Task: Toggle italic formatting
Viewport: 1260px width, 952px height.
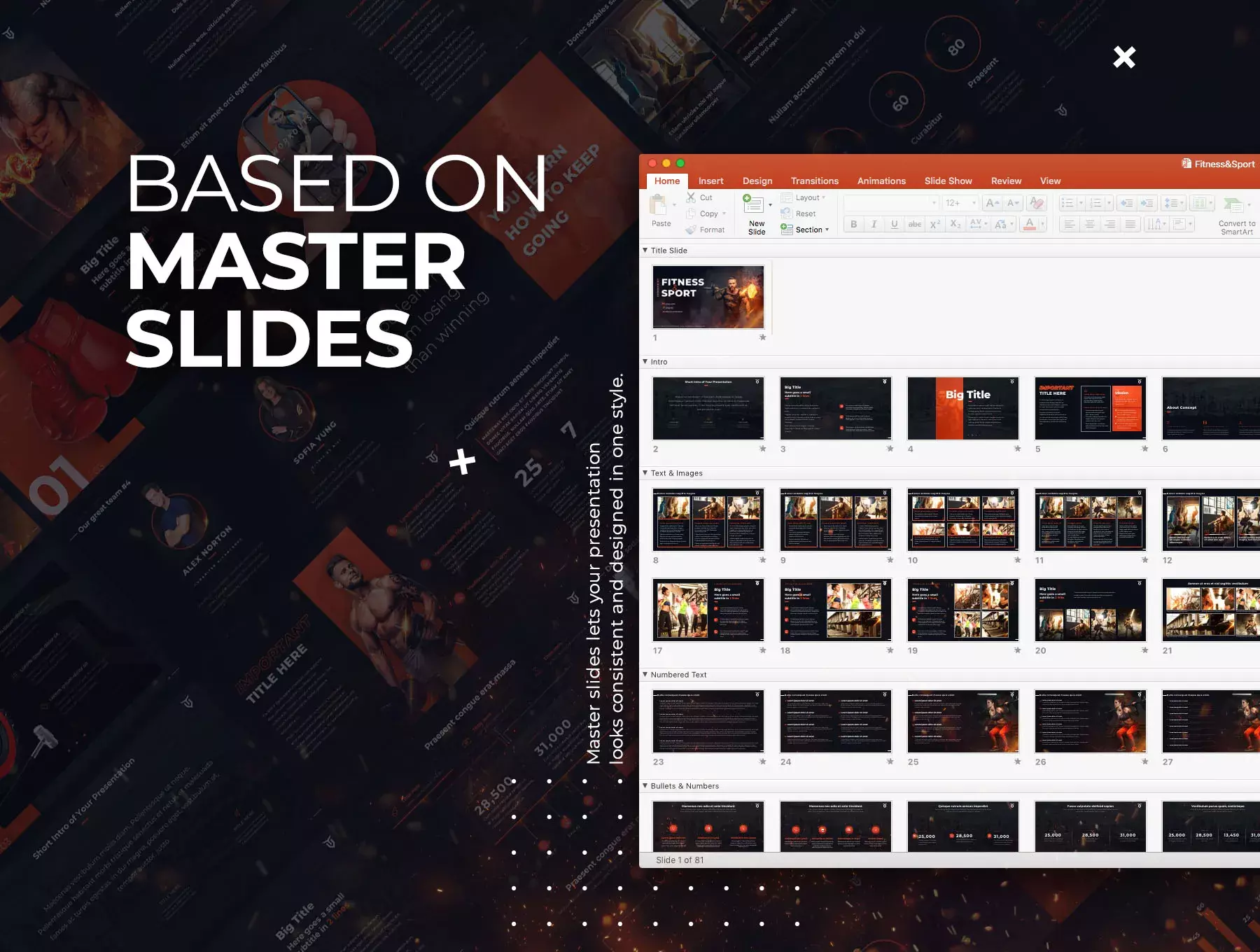Action: click(x=874, y=224)
